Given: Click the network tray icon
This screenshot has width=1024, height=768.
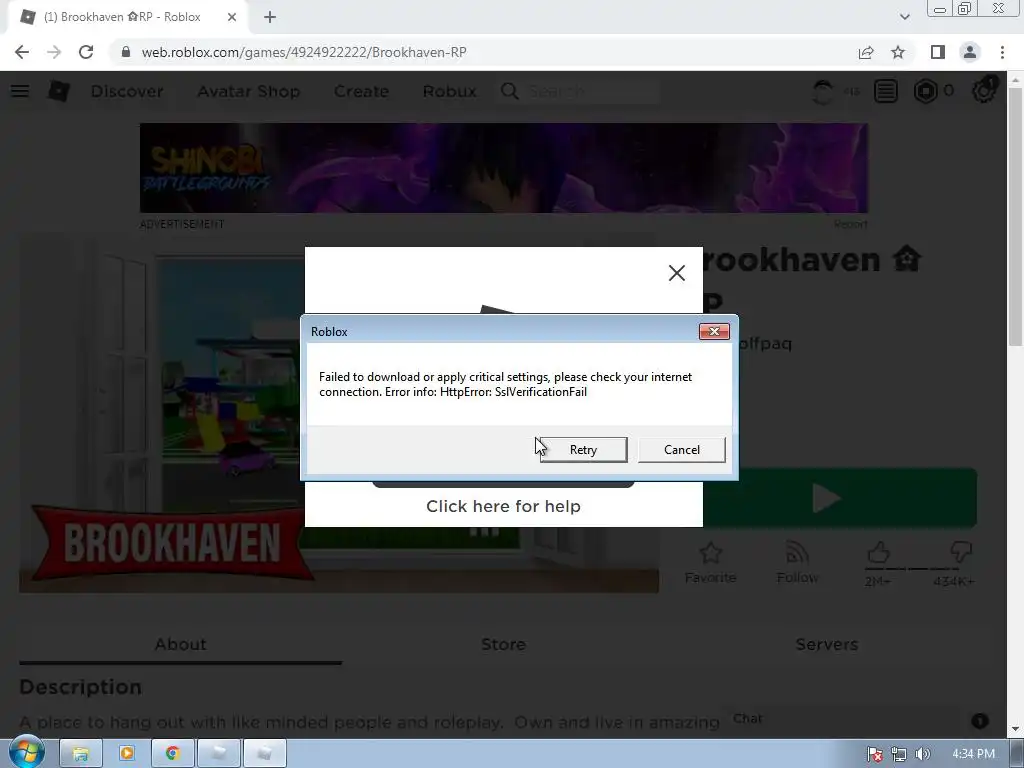Looking at the screenshot, I should pyautogui.click(x=899, y=754).
